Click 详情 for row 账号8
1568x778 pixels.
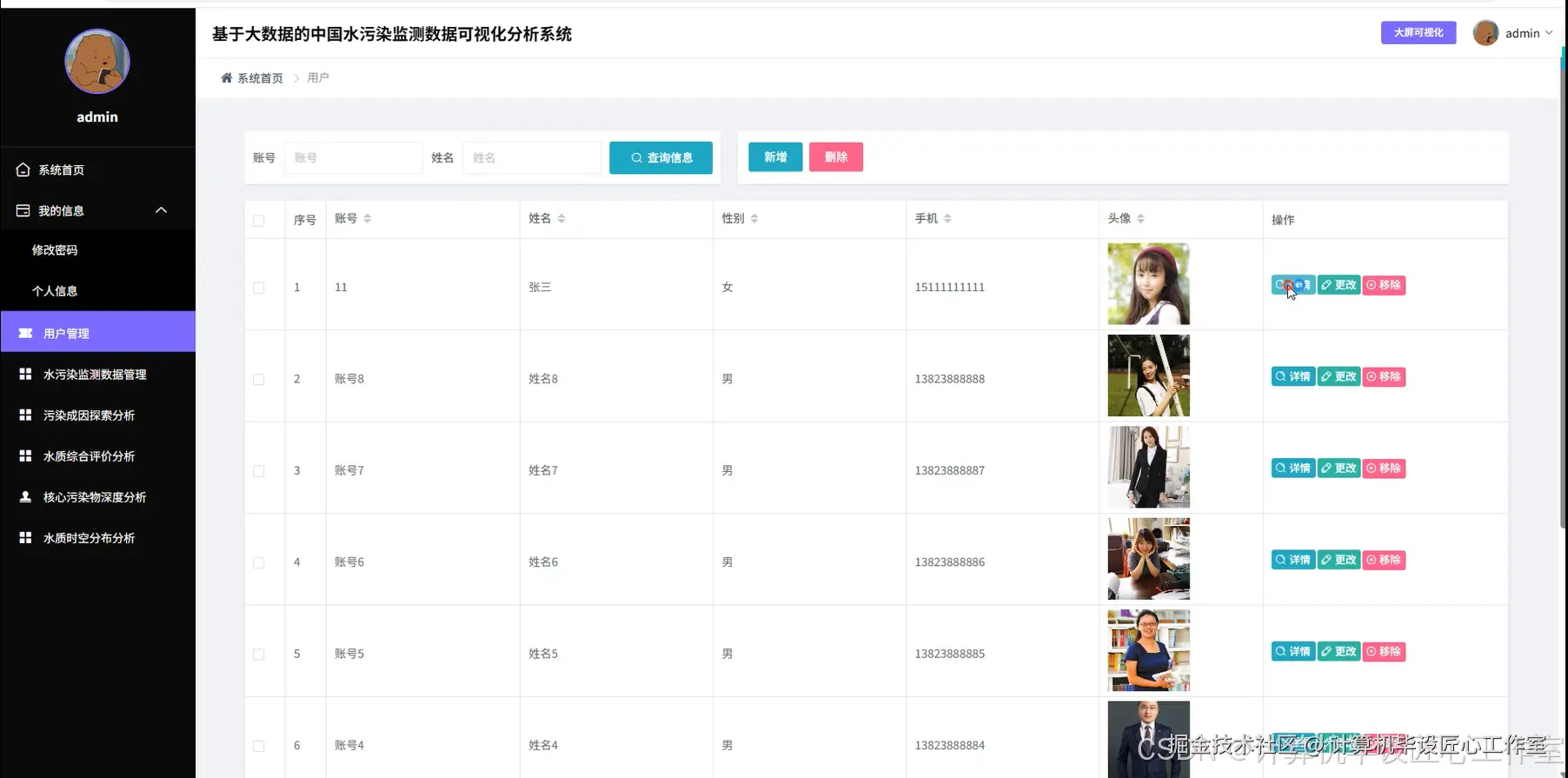pos(1293,376)
